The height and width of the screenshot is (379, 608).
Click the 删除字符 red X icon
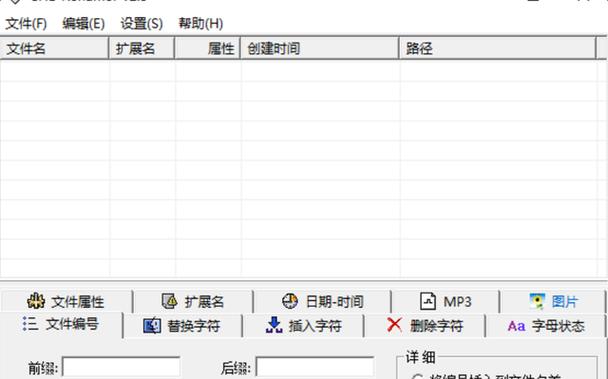[x=395, y=325]
